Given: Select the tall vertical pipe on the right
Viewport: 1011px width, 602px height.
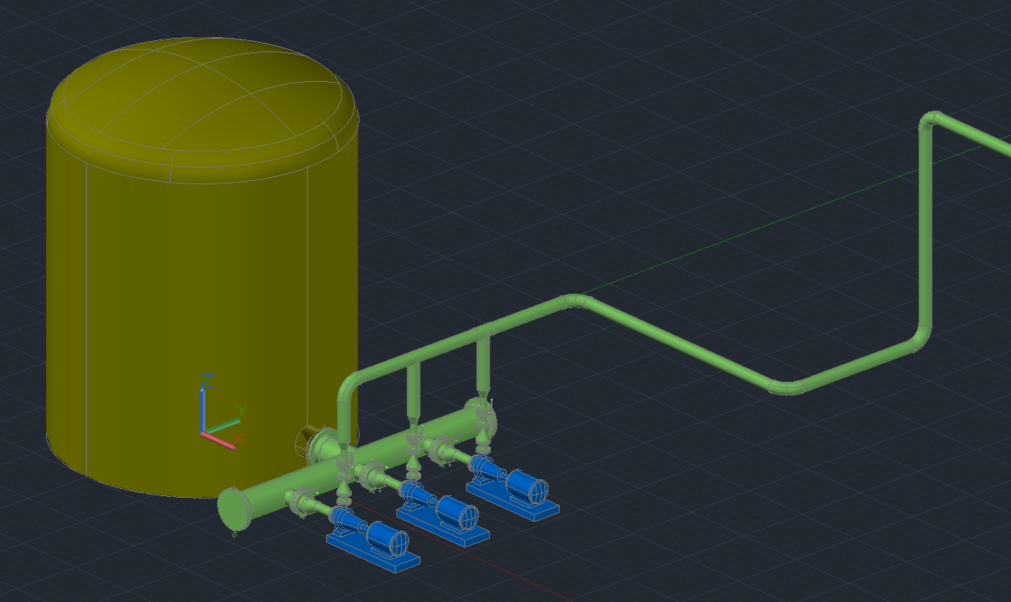Looking at the screenshot, I should [925, 230].
